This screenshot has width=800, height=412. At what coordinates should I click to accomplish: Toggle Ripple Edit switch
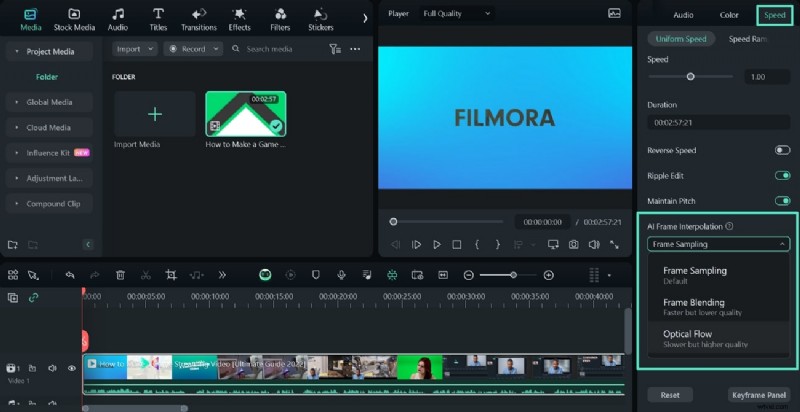click(782, 175)
